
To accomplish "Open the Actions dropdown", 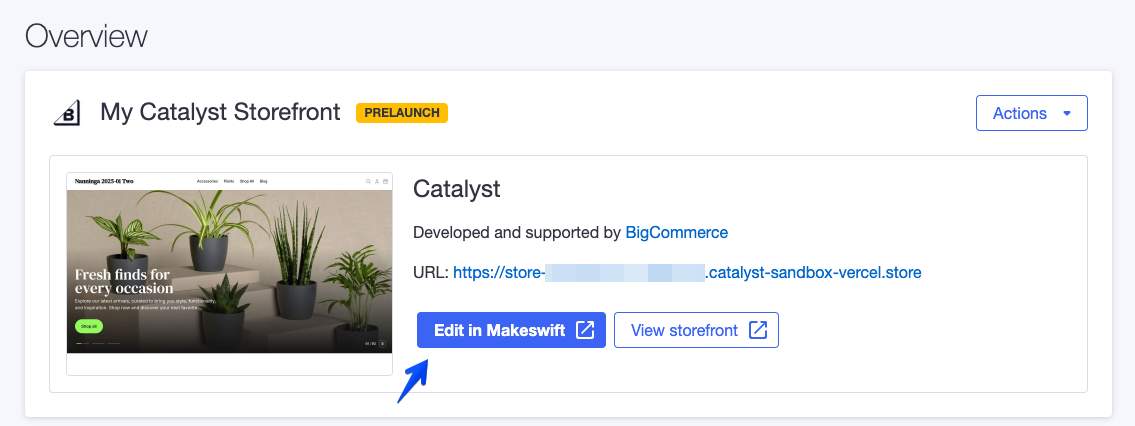I will pyautogui.click(x=1031, y=113).
